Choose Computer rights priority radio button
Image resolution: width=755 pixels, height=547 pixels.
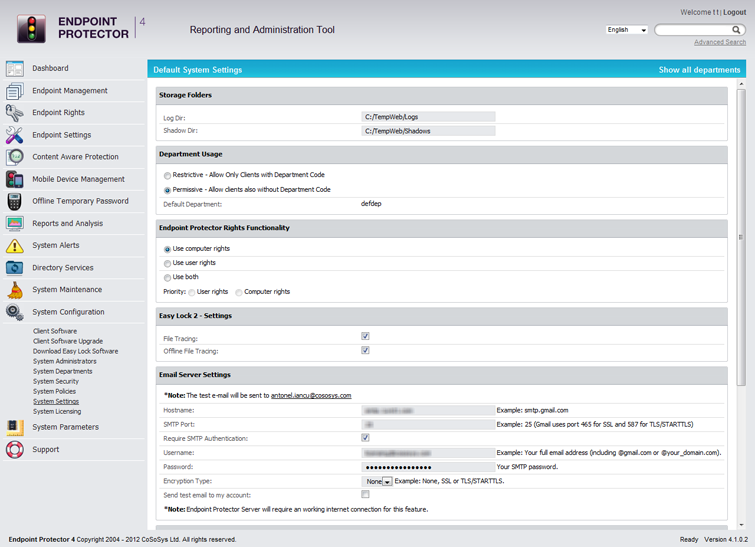(x=239, y=292)
